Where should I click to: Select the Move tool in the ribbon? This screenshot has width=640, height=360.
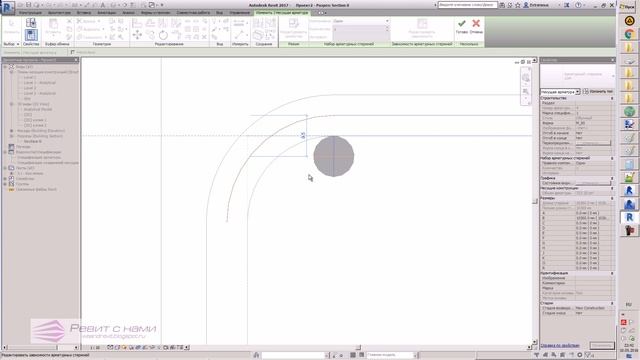click(137, 36)
